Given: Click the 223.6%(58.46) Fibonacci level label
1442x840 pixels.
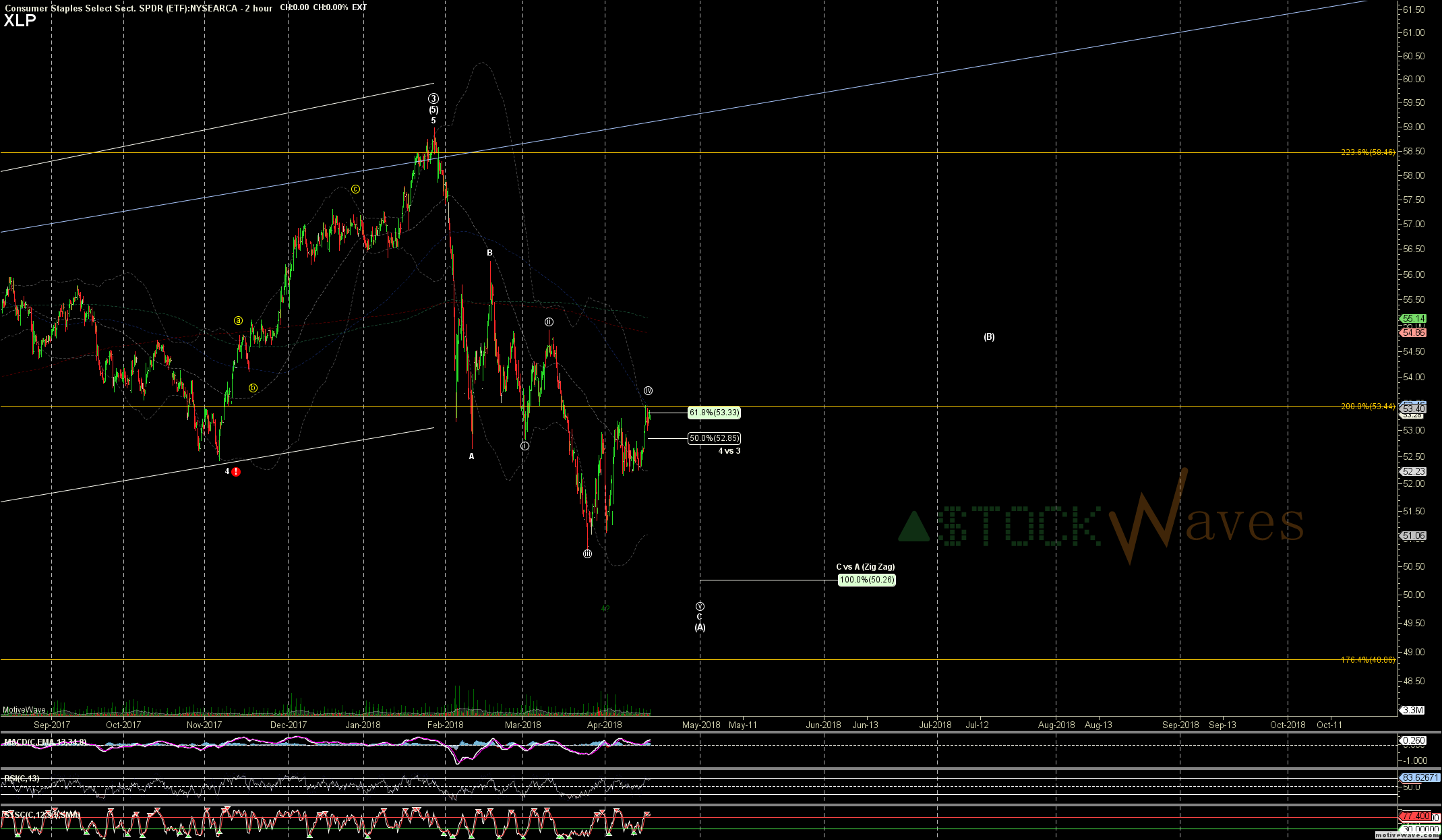Looking at the screenshot, I should point(1368,152).
